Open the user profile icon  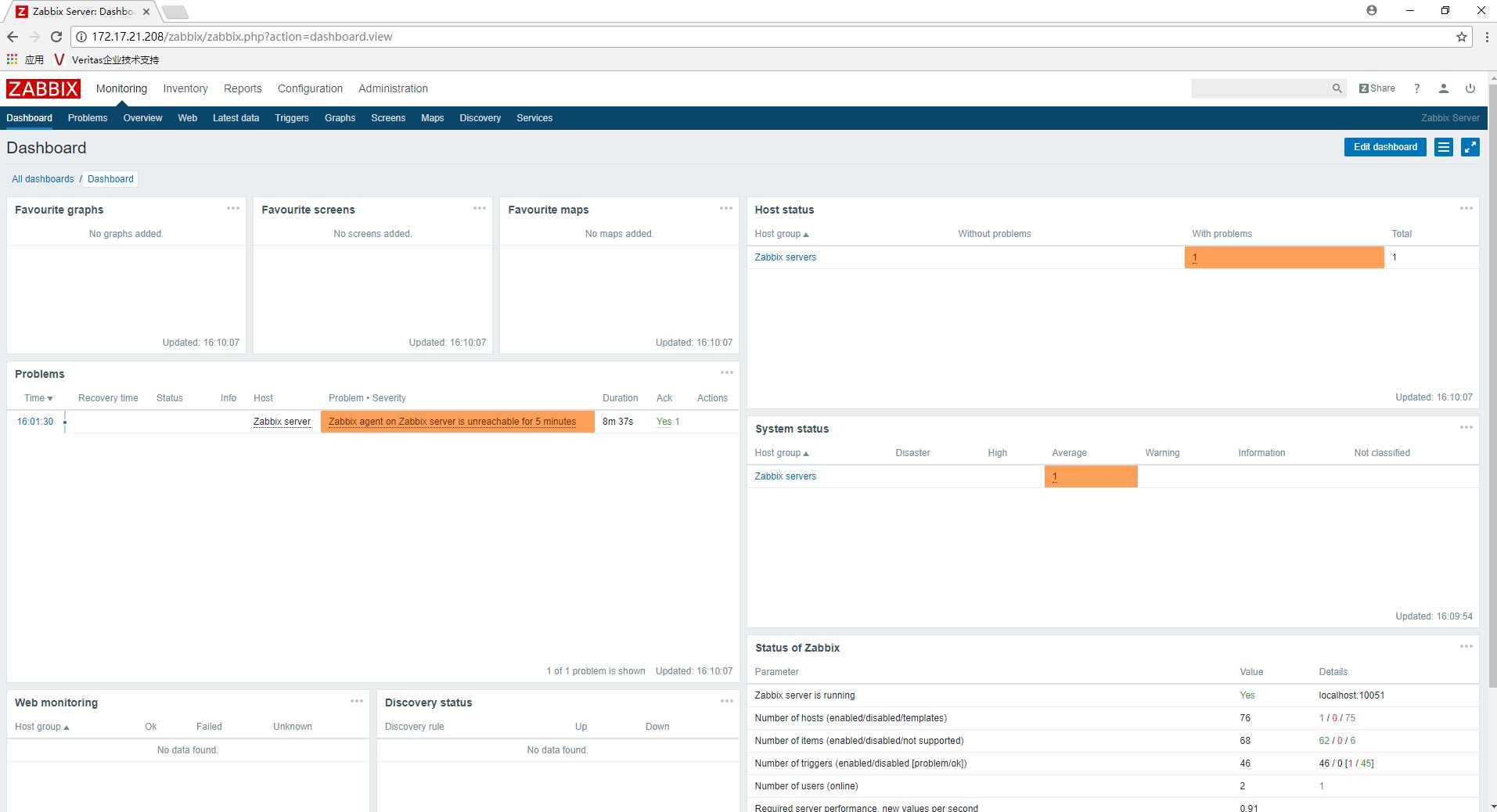(x=1443, y=88)
